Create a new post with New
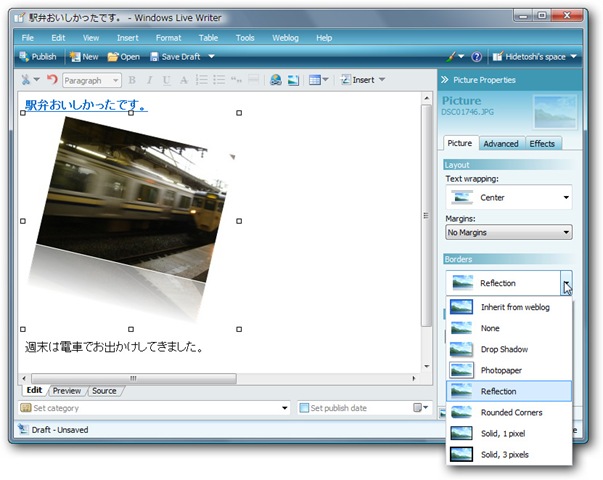603x480 pixels. click(84, 57)
